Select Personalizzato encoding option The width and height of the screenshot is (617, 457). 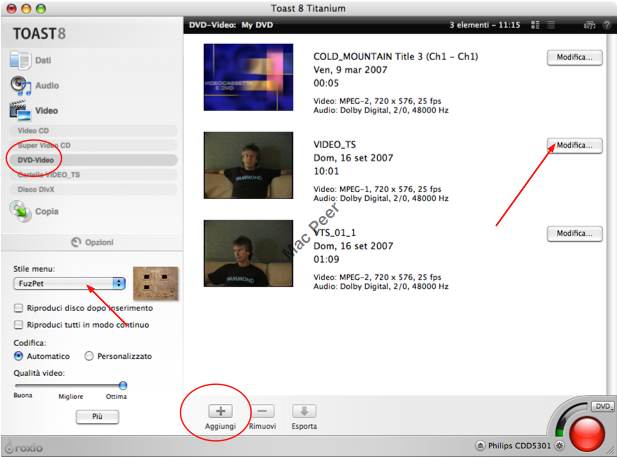[x=89, y=356]
